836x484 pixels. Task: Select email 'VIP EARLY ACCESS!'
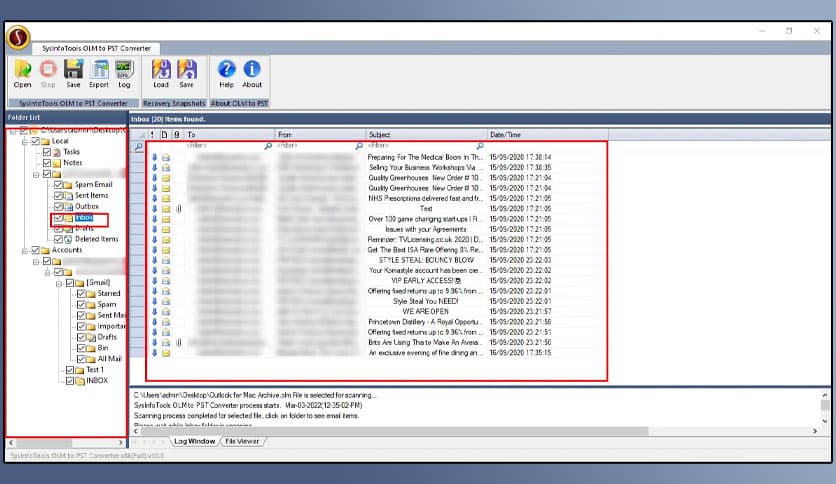pos(425,281)
